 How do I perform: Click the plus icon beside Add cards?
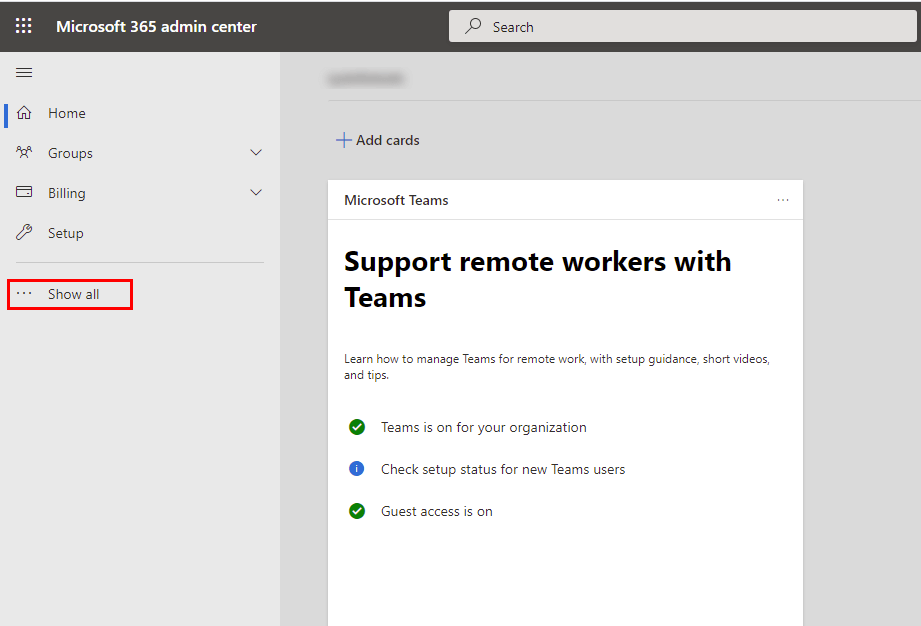pyautogui.click(x=343, y=140)
